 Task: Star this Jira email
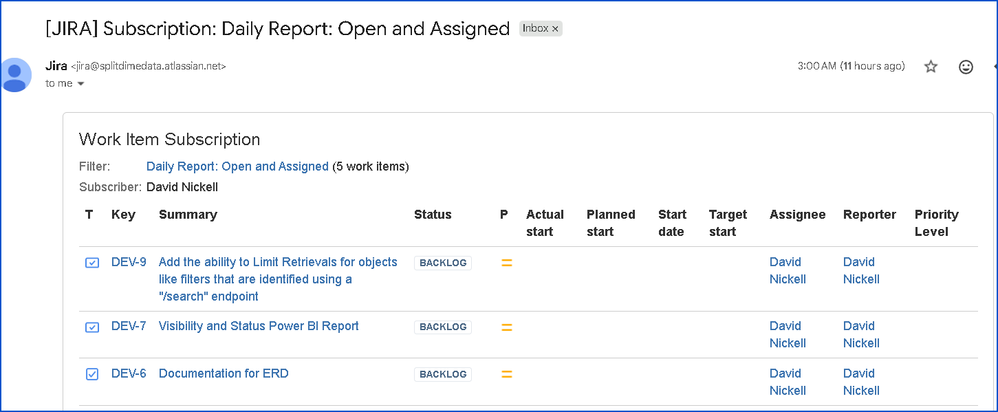click(x=931, y=66)
